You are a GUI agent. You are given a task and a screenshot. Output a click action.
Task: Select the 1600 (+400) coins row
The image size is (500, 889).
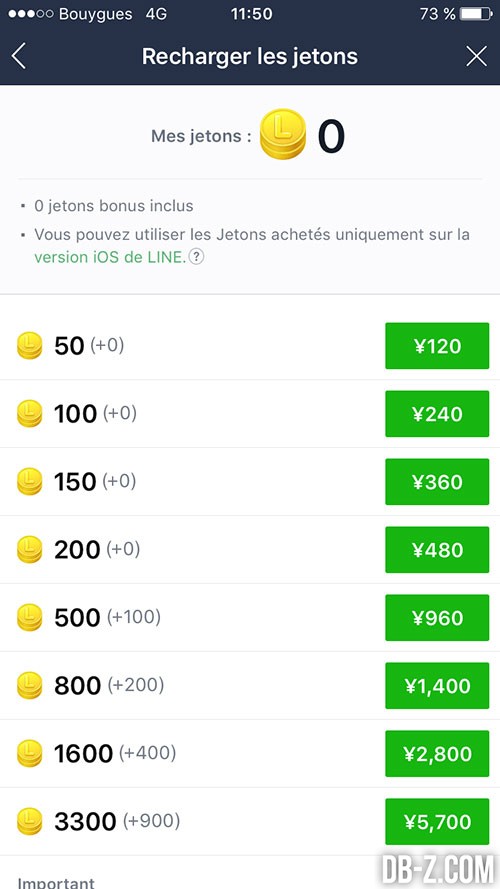click(250, 754)
